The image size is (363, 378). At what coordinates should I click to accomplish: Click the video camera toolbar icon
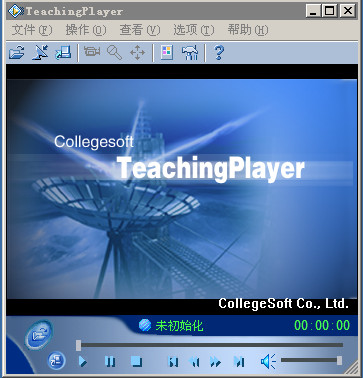92,52
